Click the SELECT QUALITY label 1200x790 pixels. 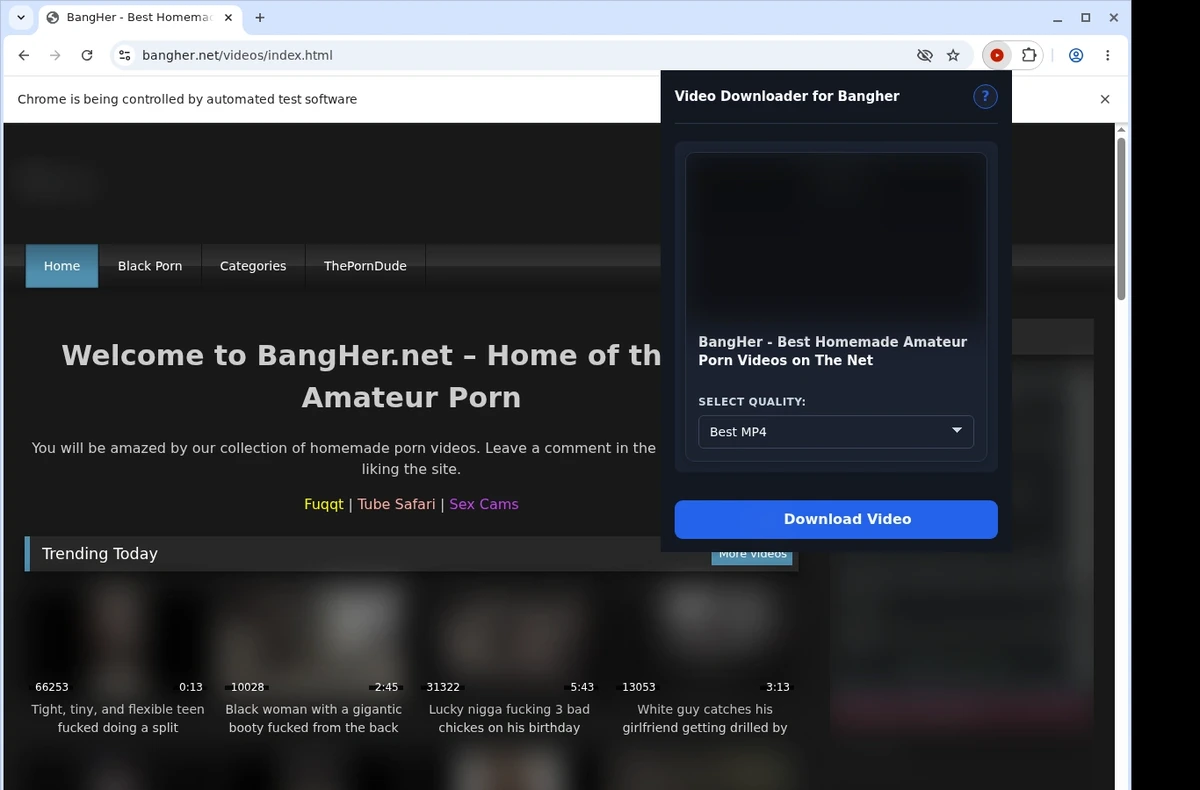click(x=752, y=402)
